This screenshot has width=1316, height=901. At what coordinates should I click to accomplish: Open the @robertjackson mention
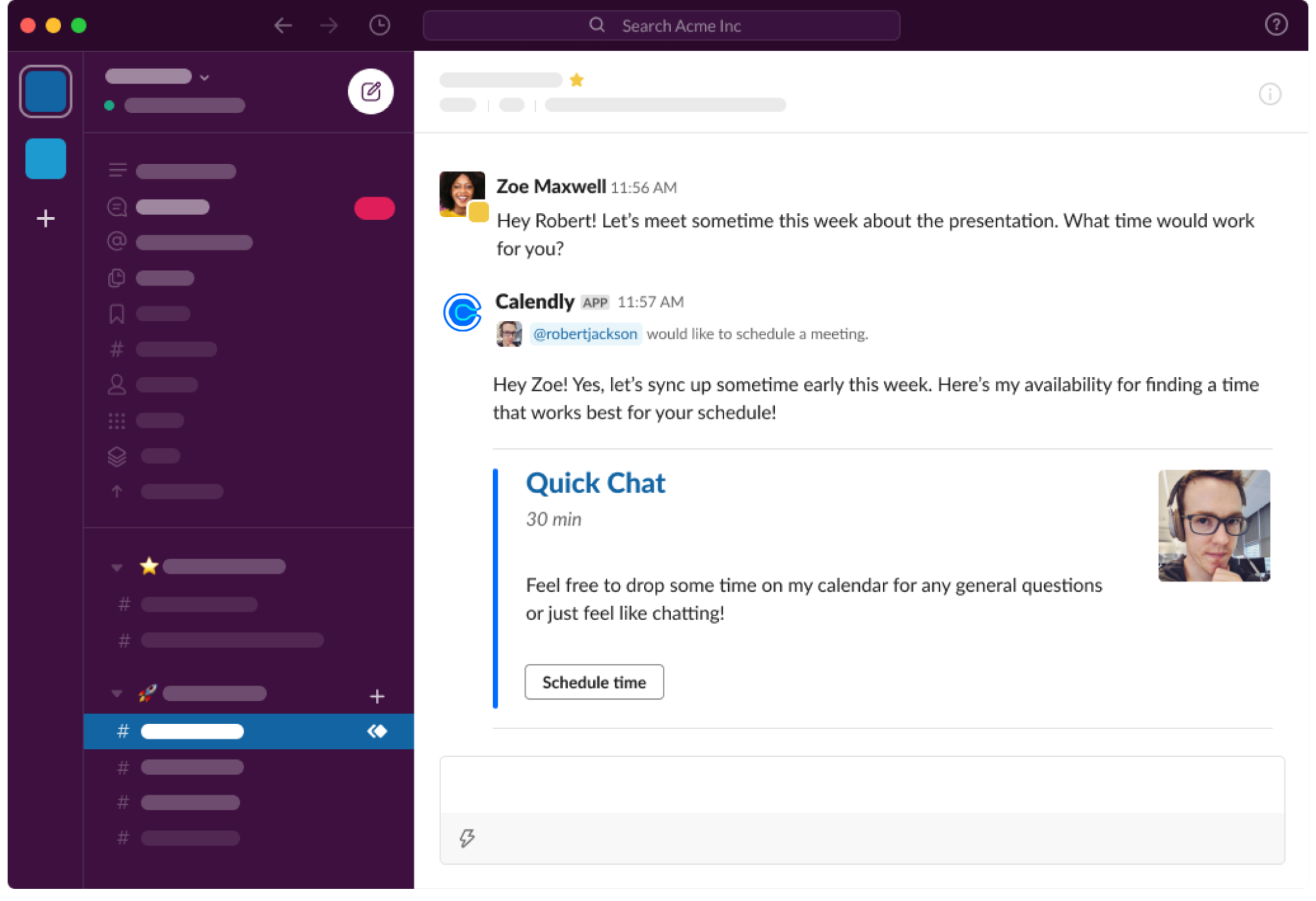point(585,334)
